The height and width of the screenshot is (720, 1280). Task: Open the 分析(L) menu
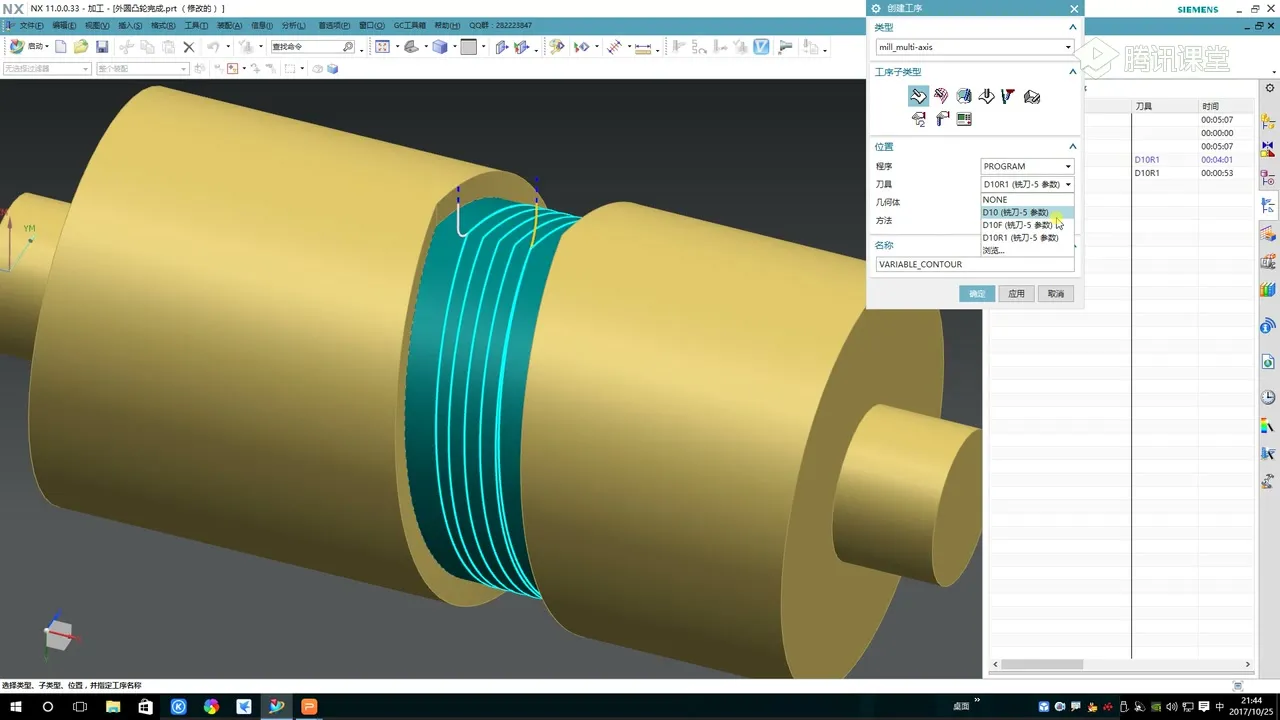tap(294, 25)
